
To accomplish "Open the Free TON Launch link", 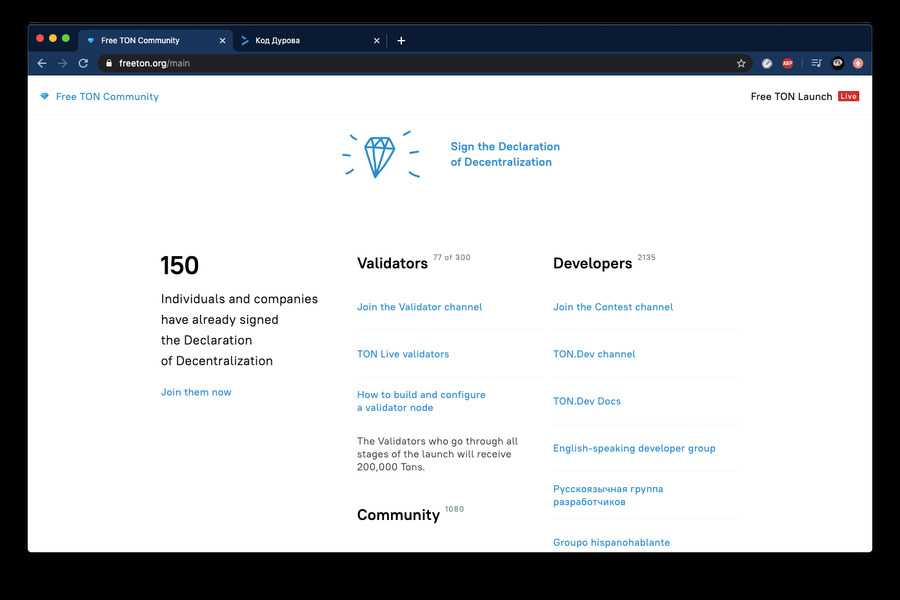I will (x=791, y=96).
